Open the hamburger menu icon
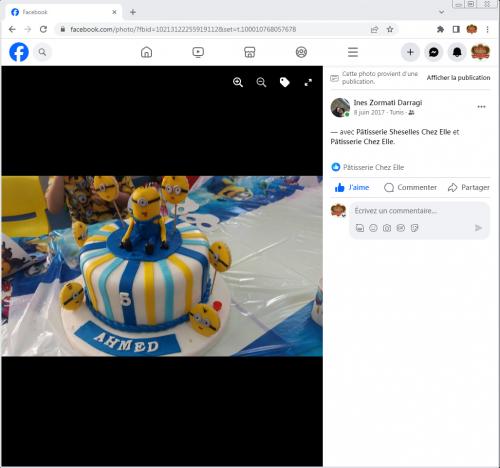Image resolution: width=500 pixels, height=468 pixels. click(x=353, y=52)
